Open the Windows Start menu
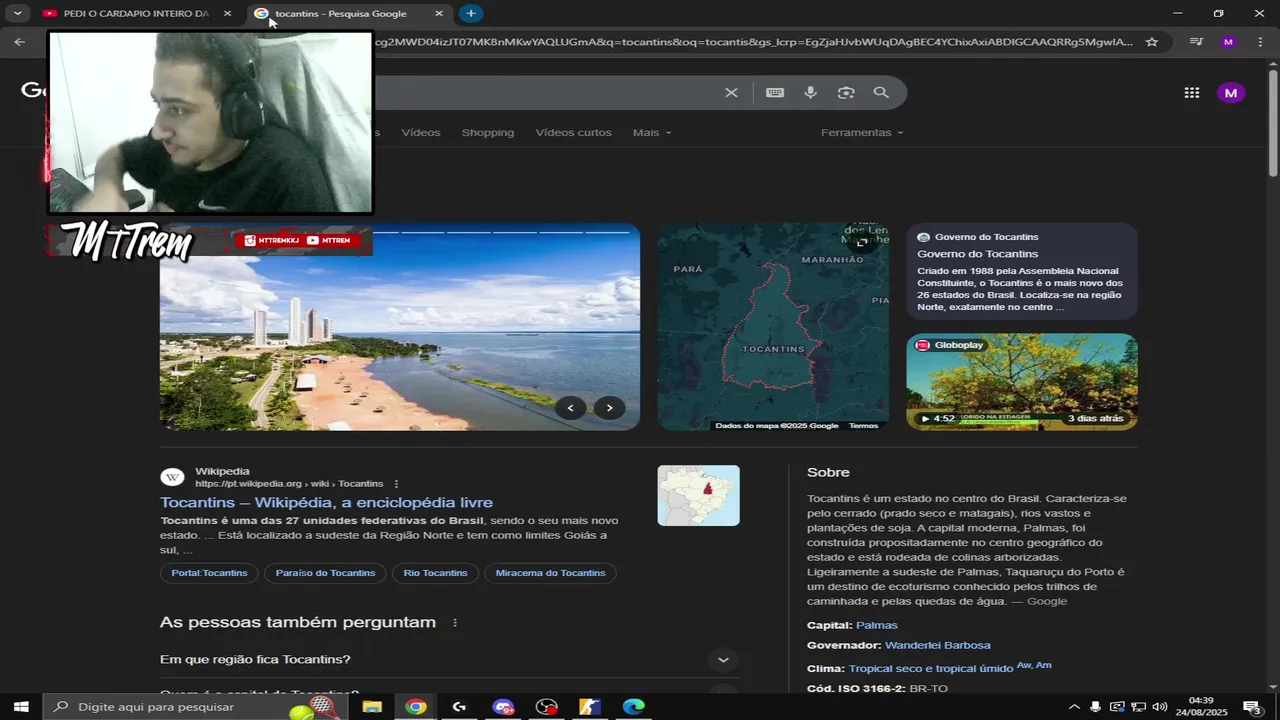This screenshot has height=720, width=1280. [20, 707]
